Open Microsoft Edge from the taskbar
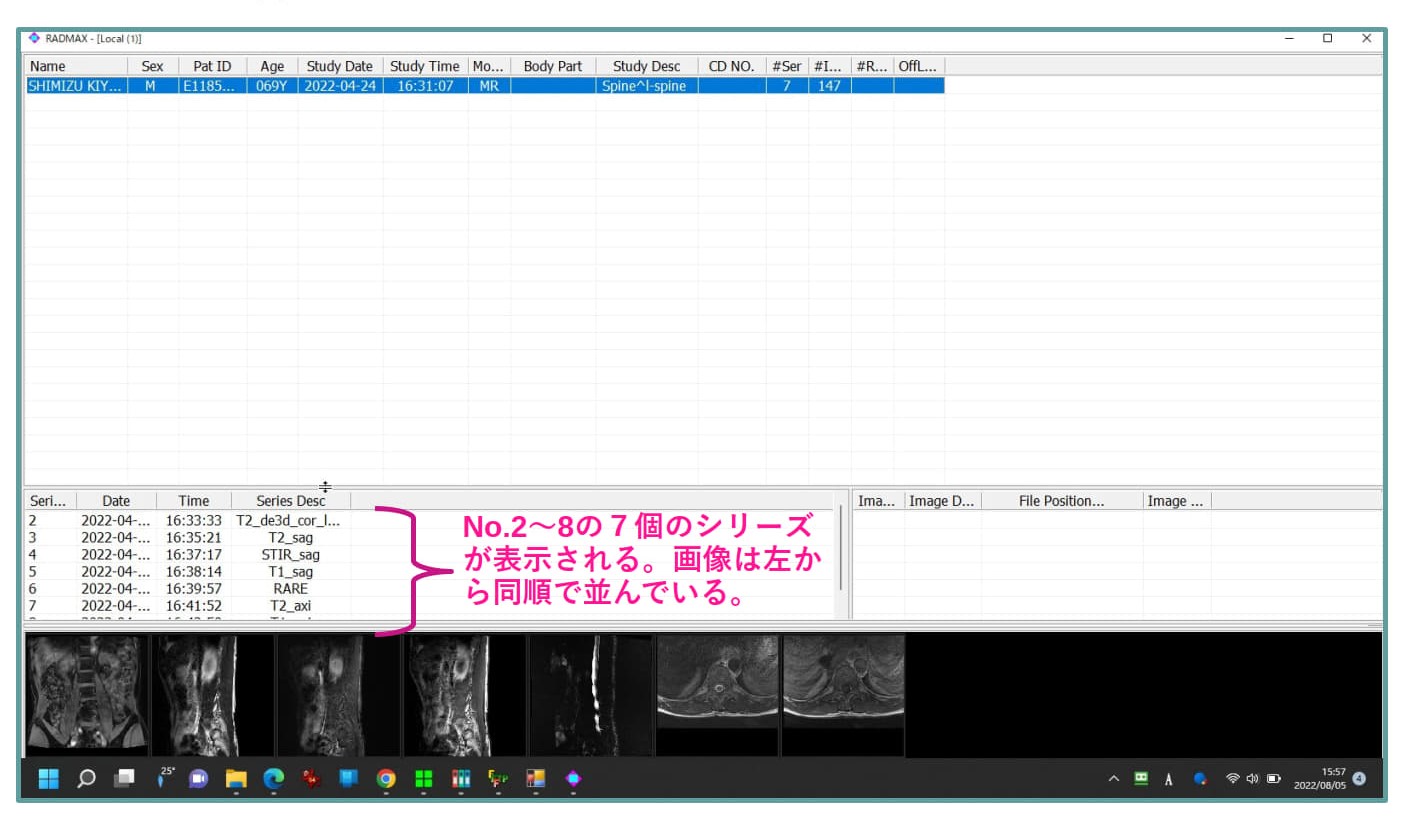Screen dimensions: 1403x823 [273, 779]
